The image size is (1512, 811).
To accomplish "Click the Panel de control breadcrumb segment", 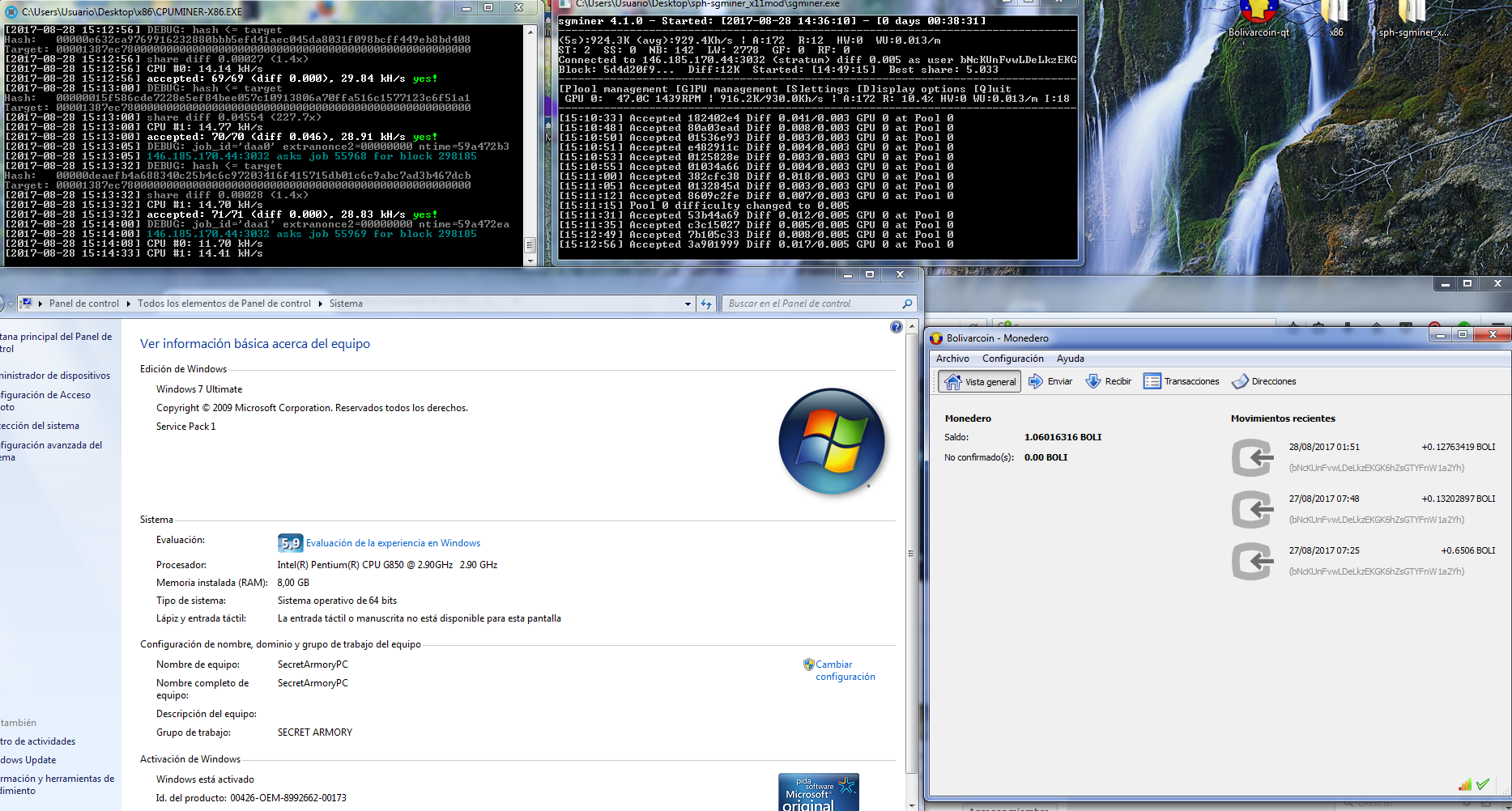I will pos(84,304).
